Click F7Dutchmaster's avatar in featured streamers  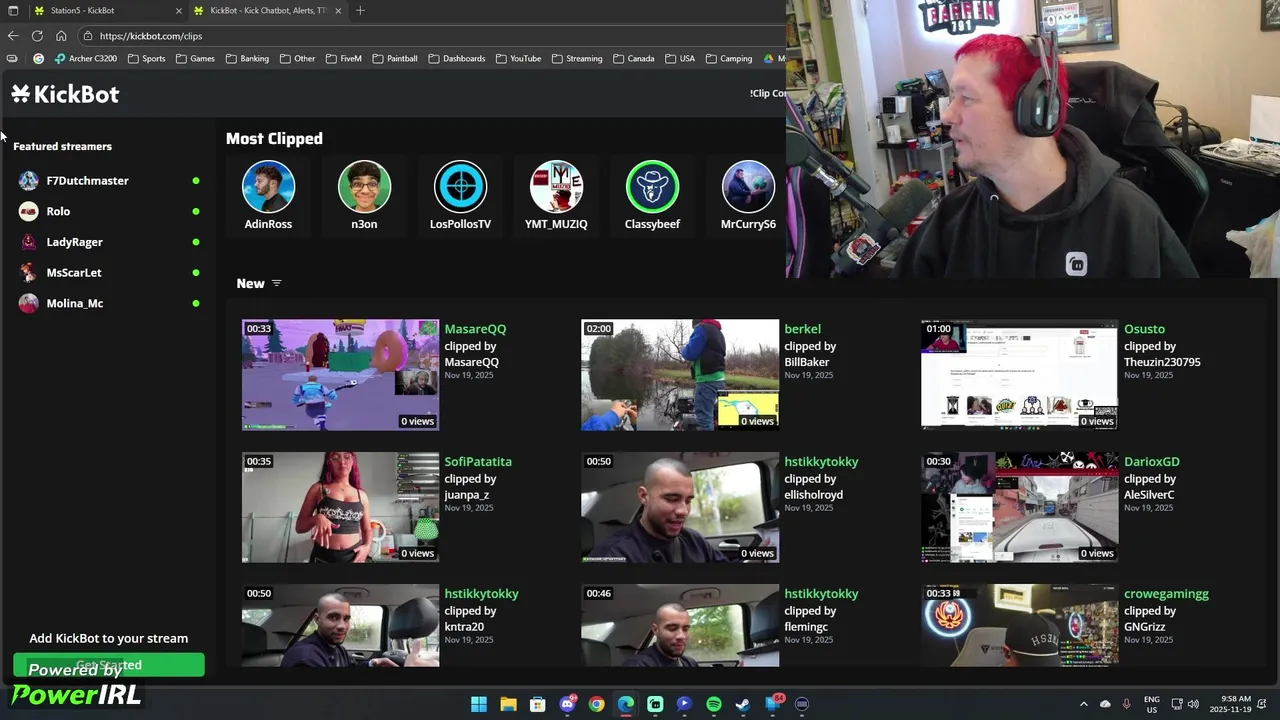pyautogui.click(x=28, y=181)
